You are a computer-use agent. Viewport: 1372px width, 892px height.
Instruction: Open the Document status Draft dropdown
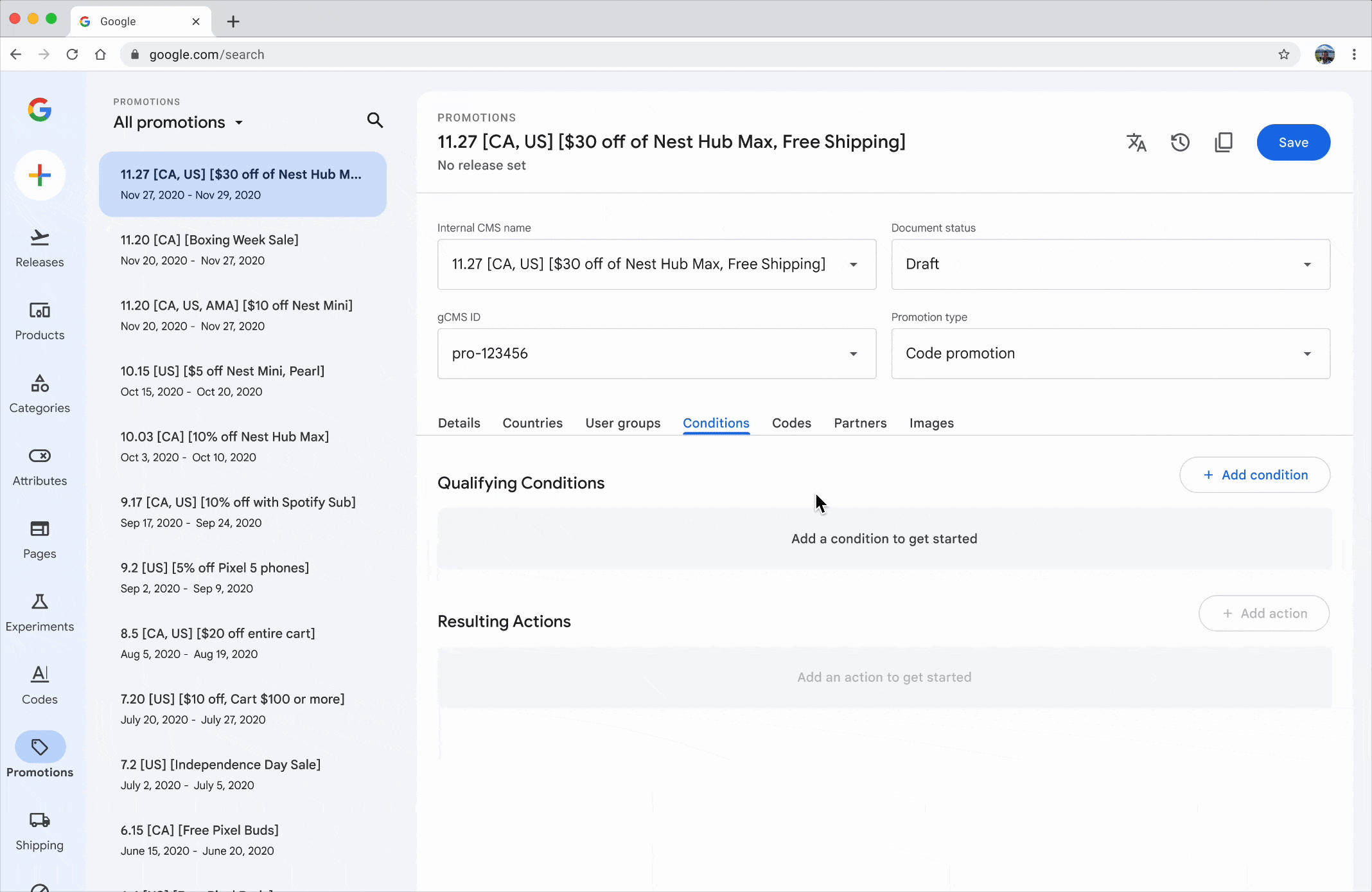(1110, 264)
